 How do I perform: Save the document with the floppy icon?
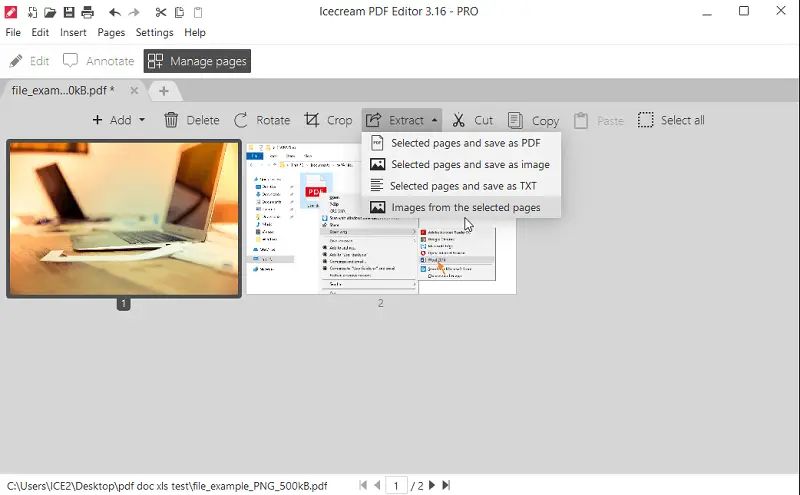(69, 12)
